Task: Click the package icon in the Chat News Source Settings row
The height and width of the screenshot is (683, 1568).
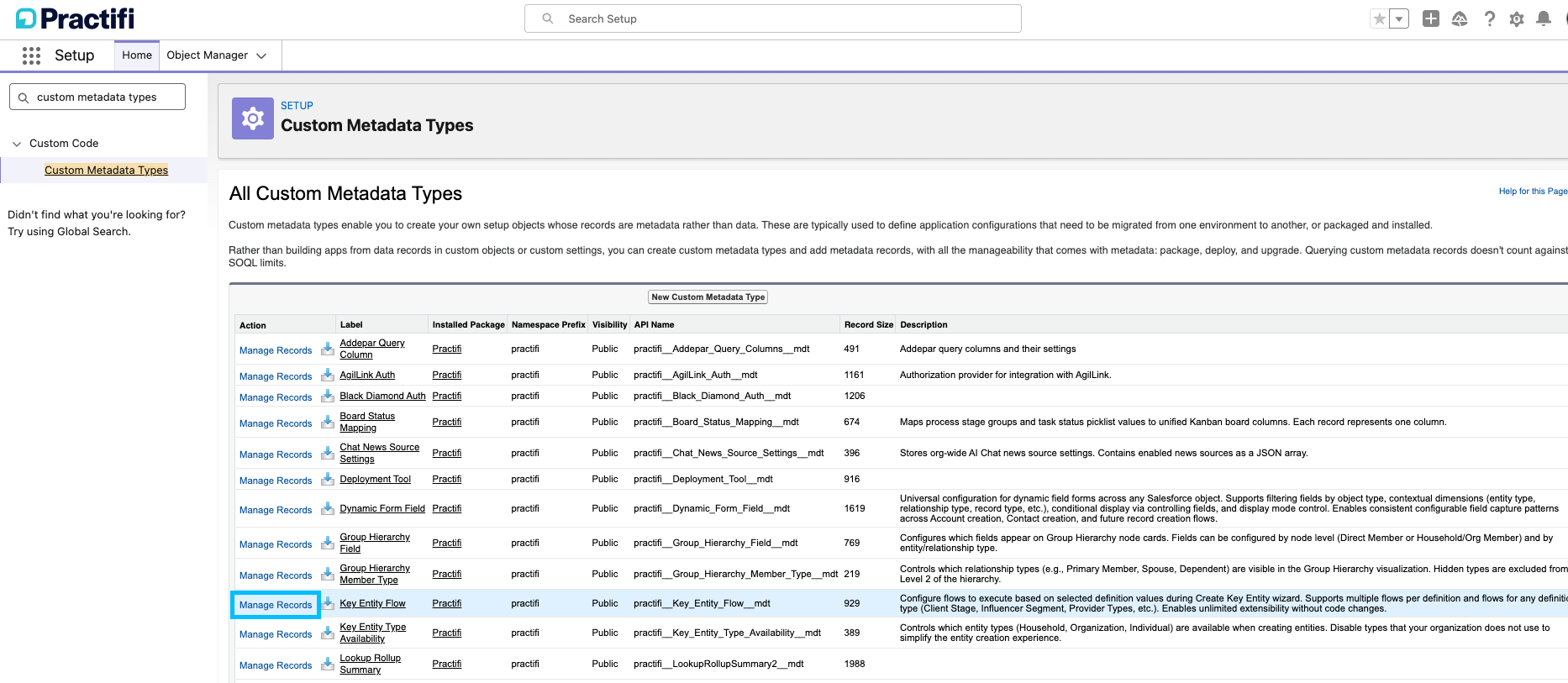Action: (328, 453)
